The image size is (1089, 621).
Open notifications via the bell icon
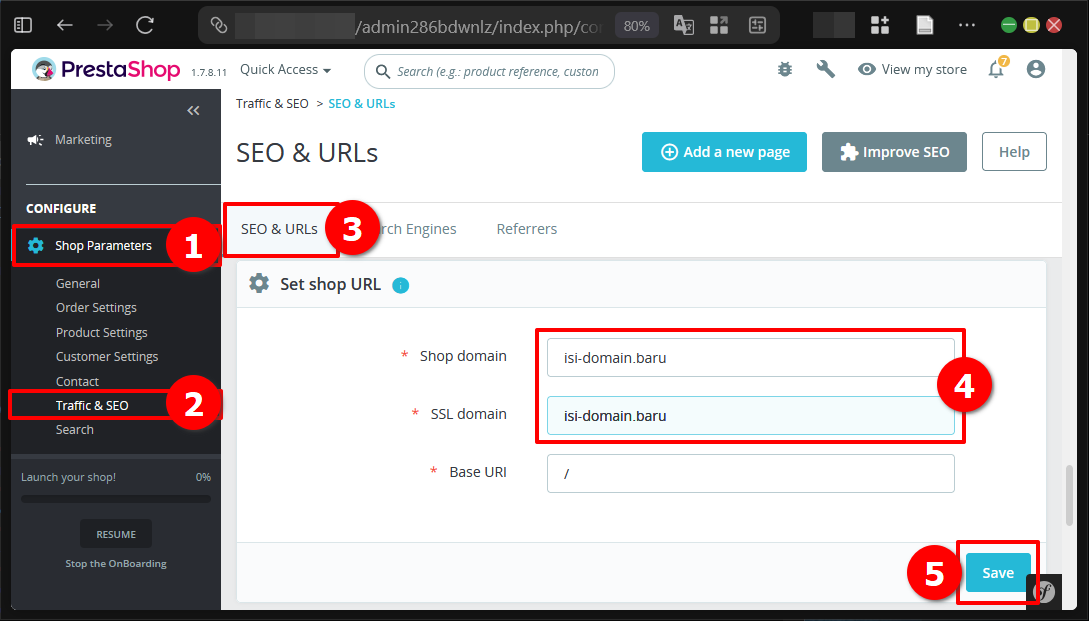click(996, 68)
